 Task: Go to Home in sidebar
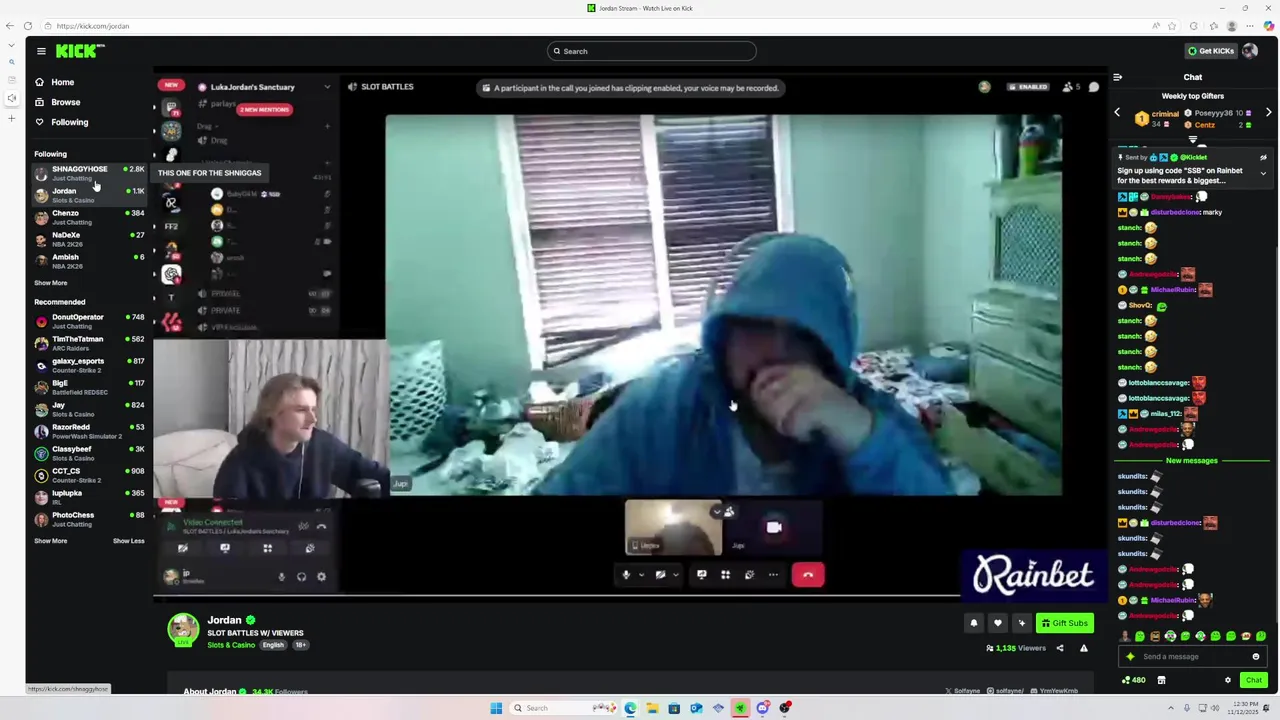(55, 82)
